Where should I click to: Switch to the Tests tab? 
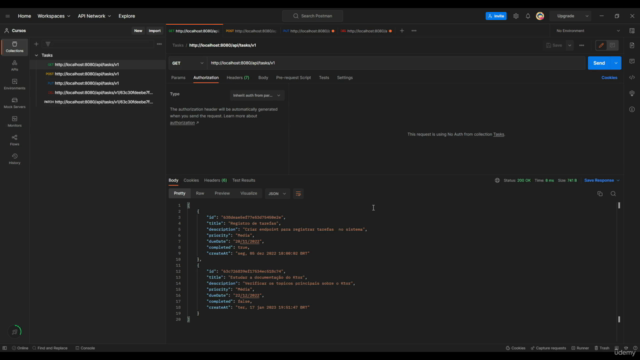pos(324,78)
